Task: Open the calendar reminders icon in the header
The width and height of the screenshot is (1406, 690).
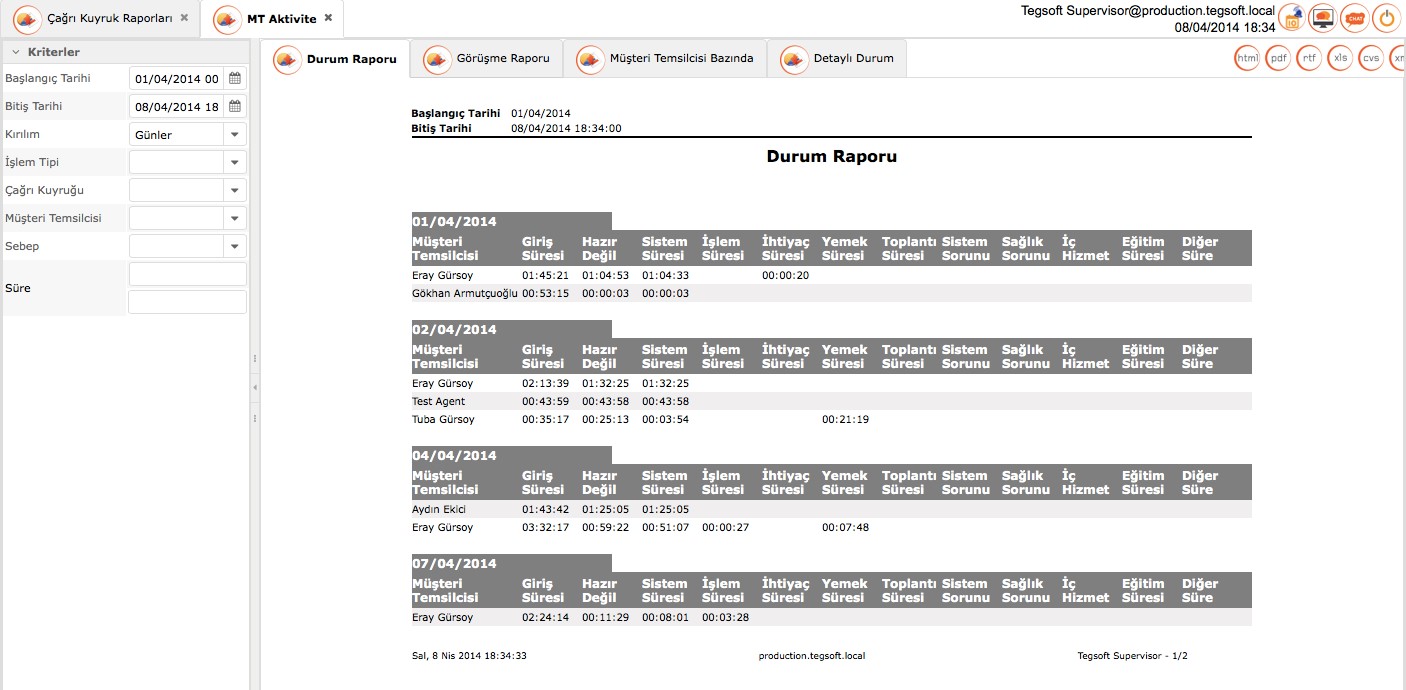Action: click(1293, 17)
